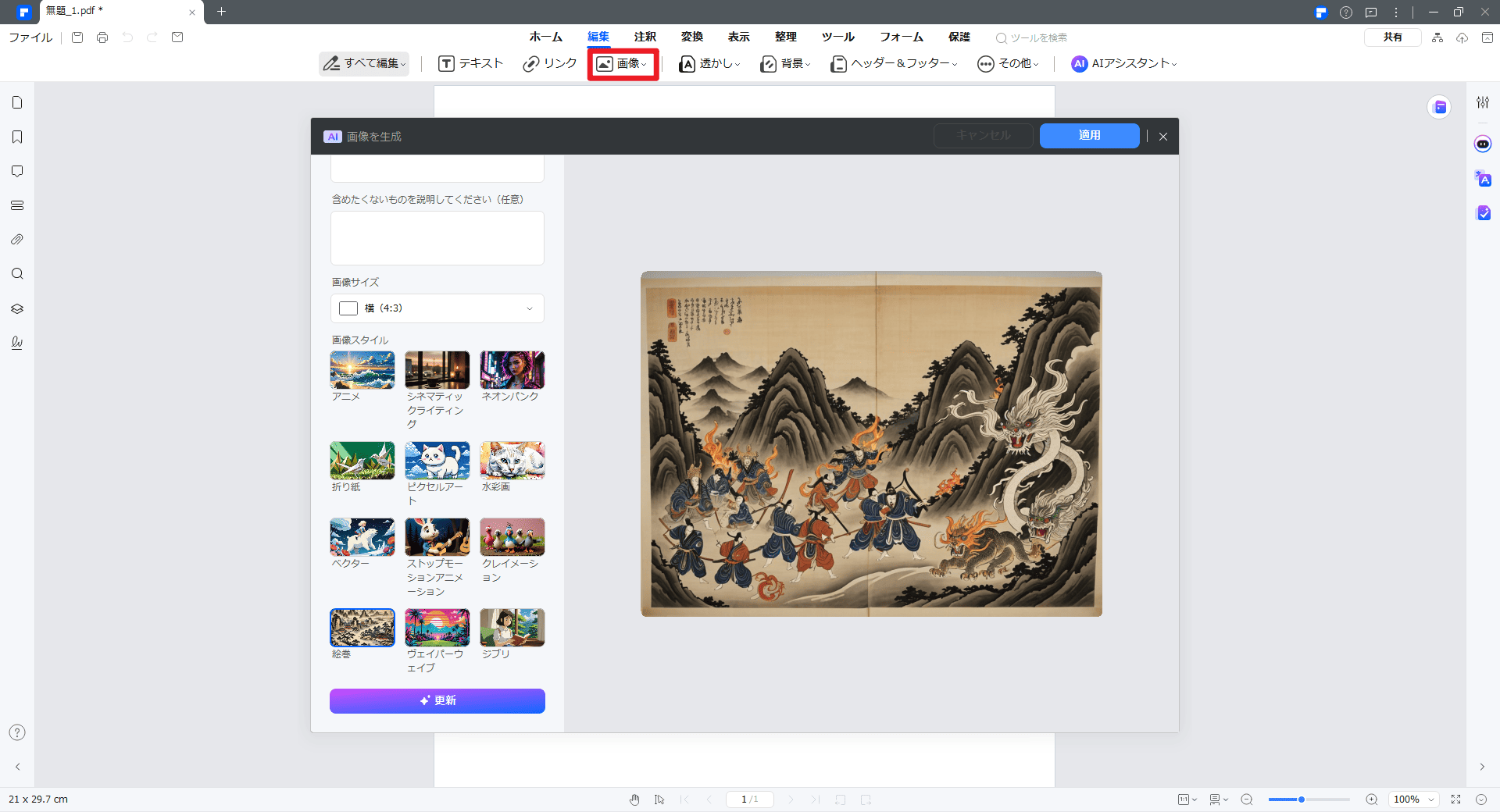Click the zoom in plus icon
Image resolution: width=1500 pixels, height=812 pixels.
pyautogui.click(x=1371, y=800)
